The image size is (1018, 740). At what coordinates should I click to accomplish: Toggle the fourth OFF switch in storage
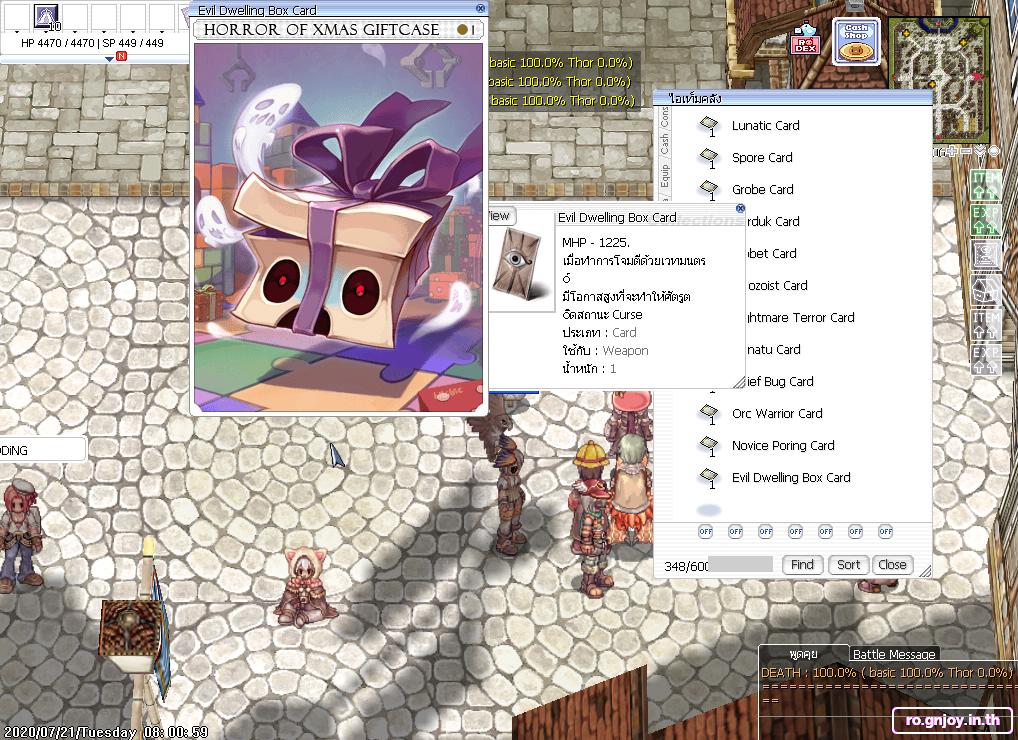coord(795,532)
